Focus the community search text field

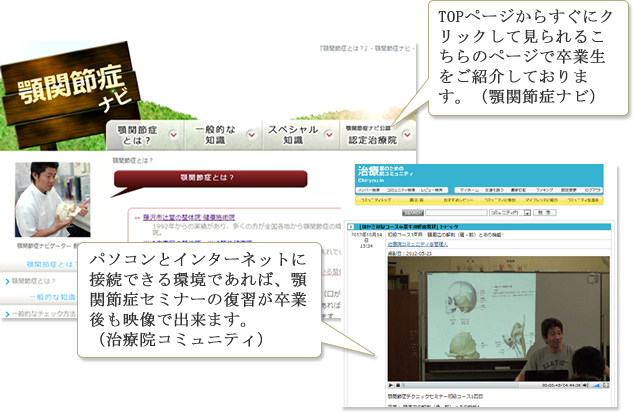coord(456,212)
